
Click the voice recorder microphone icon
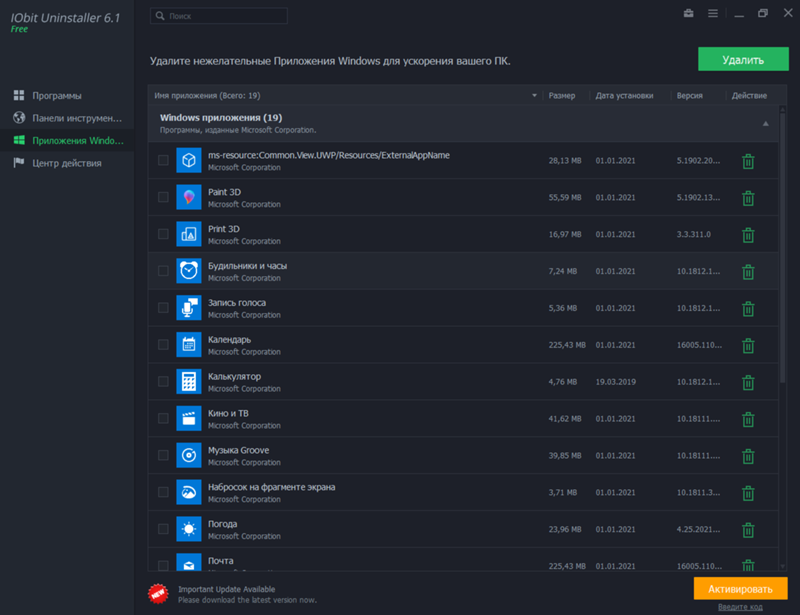coord(189,308)
